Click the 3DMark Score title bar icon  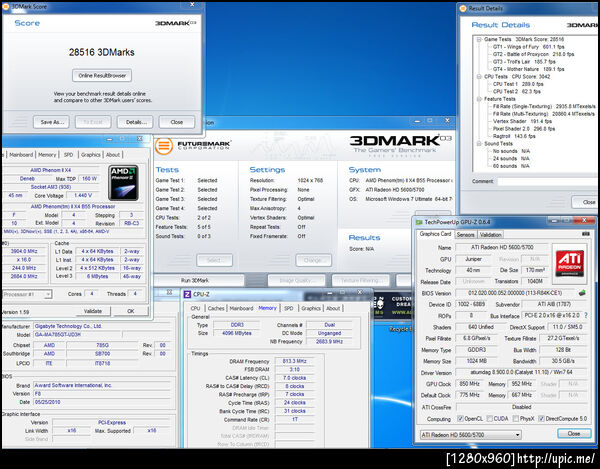(x=5, y=7)
